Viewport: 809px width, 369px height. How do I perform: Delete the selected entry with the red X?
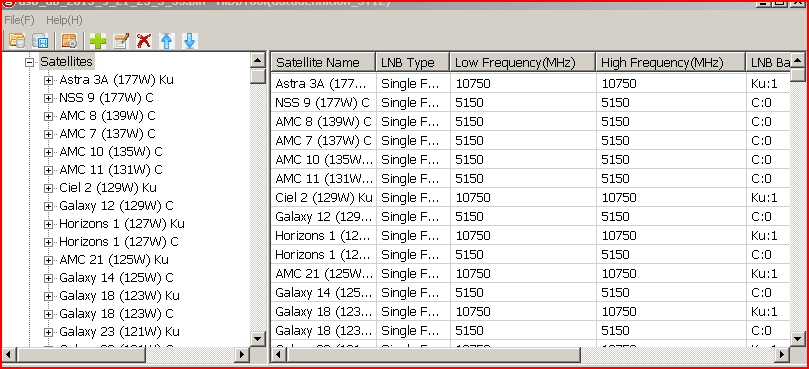[143, 41]
